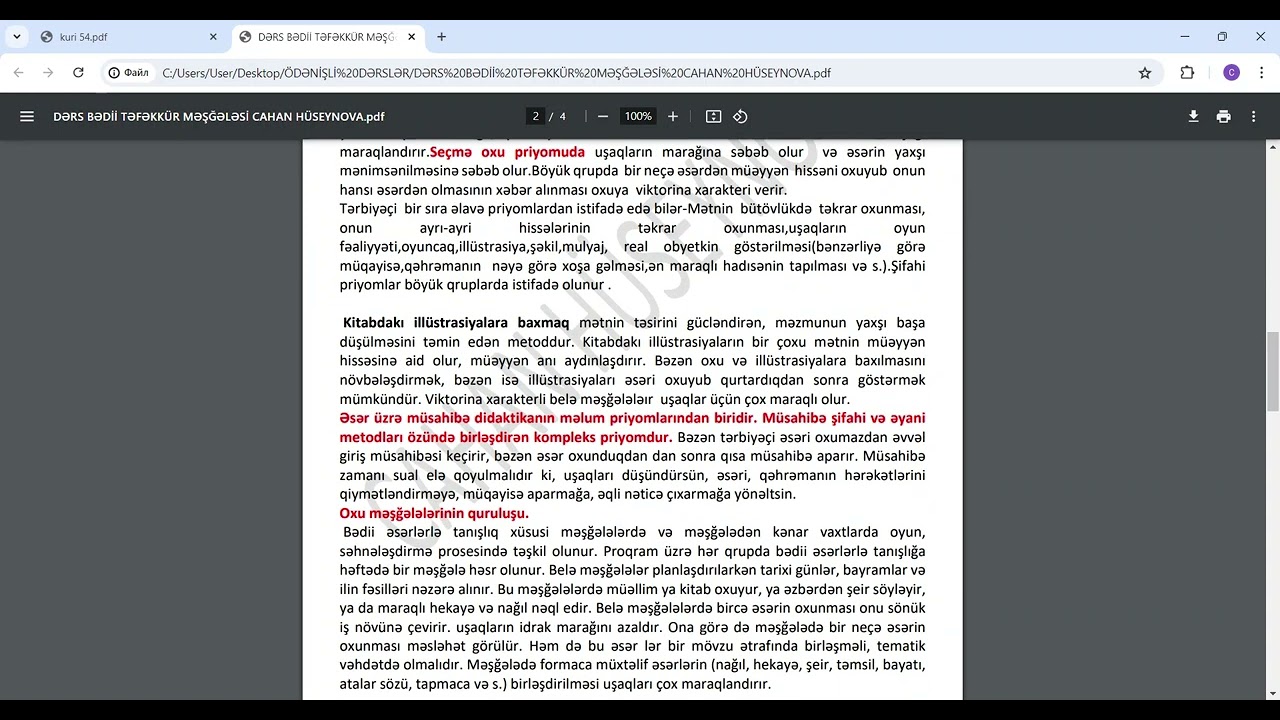Open the browser Extensions puzzle icon
The width and height of the screenshot is (1280, 720).
click(x=1188, y=73)
